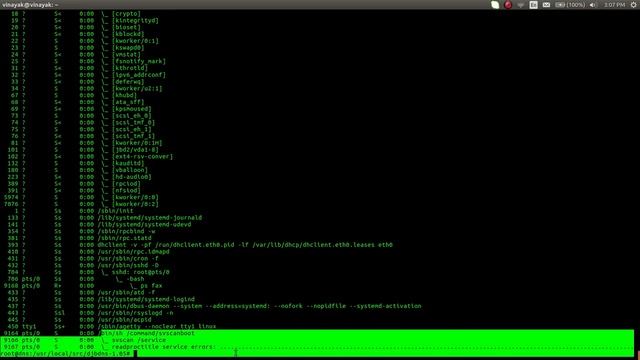The width and height of the screenshot is (640, 360).
Task: Click the /sbin/rpcbind -w line
Action: point(81,231)
